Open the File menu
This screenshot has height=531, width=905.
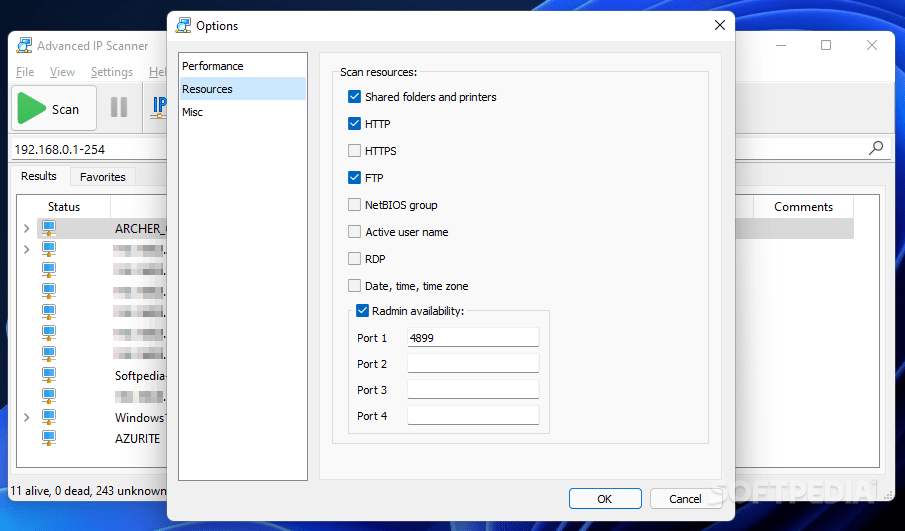tap(25, 72)
